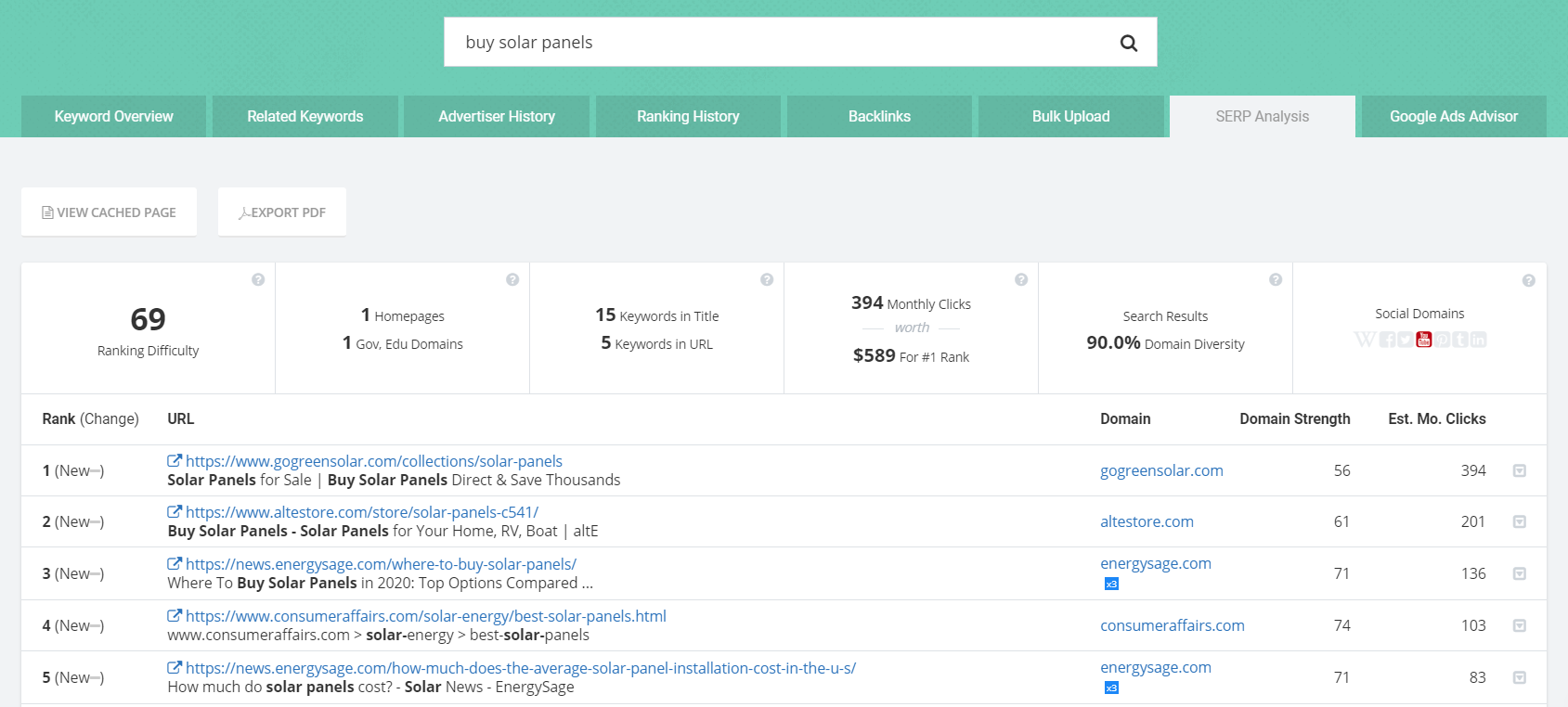Click 394 clicks value in gogreensolar row

tap(1473, 470)
